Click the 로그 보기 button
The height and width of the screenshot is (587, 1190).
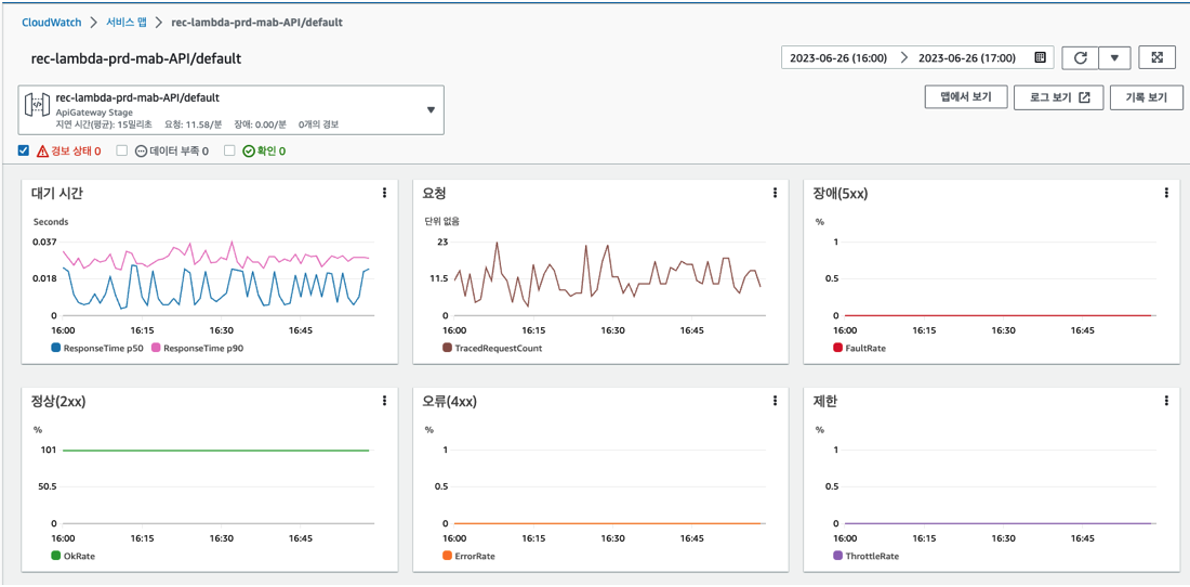1058,97
